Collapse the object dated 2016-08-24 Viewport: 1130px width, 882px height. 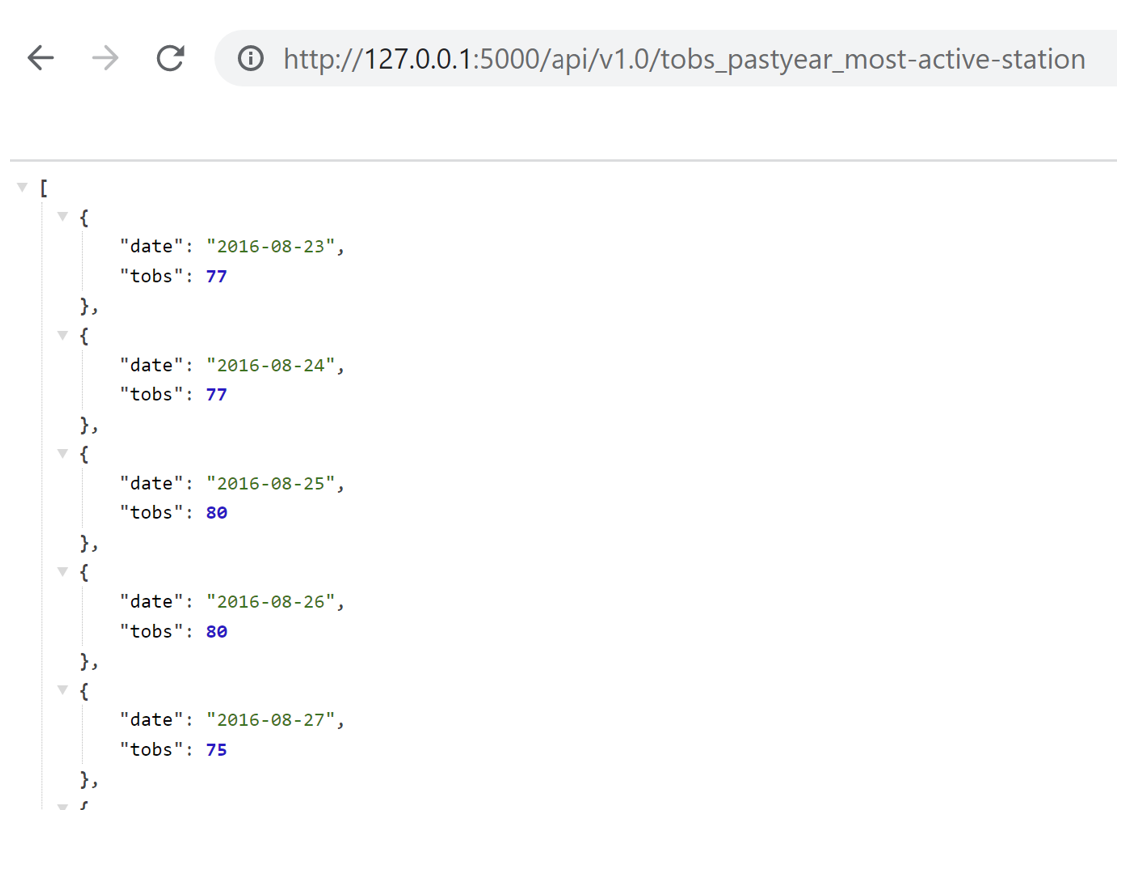[62, 335]
